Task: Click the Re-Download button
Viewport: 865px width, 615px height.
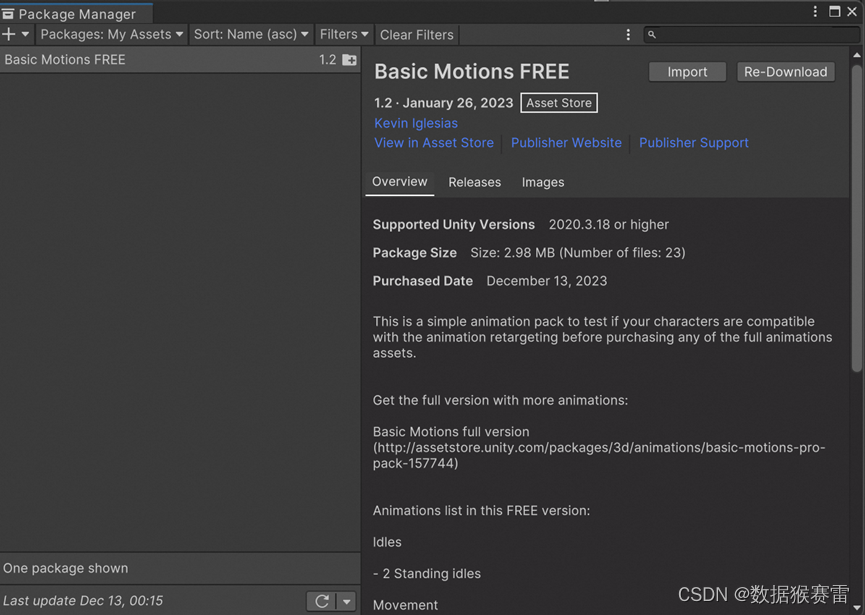Action: [x=786, y=72]
